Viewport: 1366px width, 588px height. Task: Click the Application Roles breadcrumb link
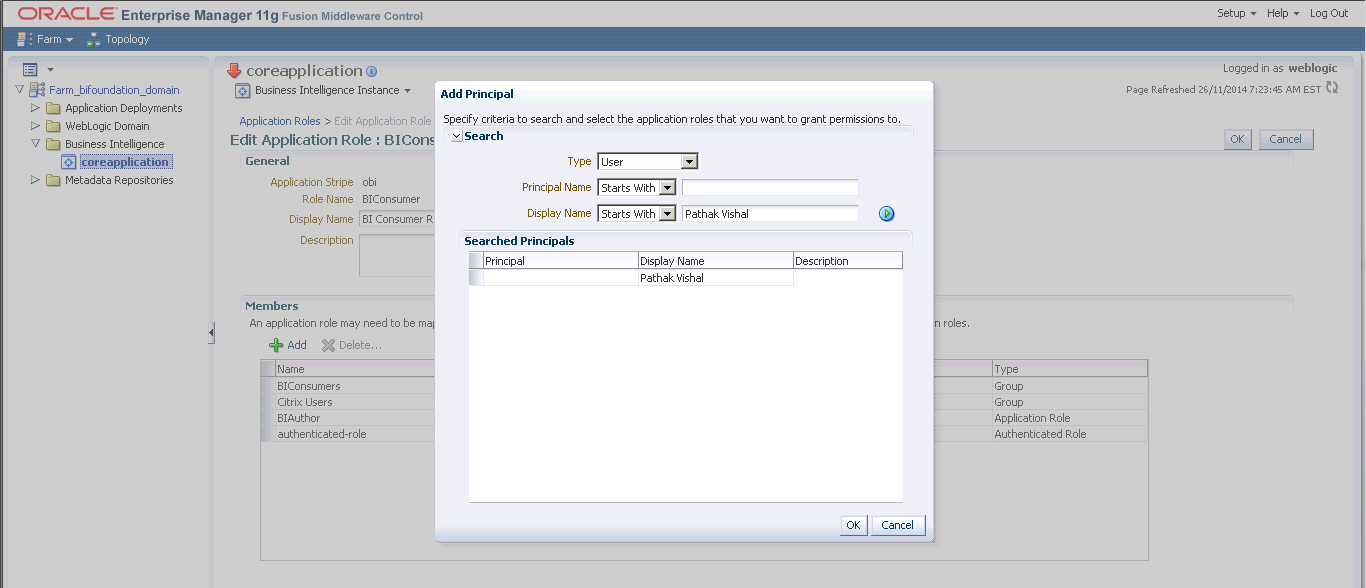tap(280, 121)
